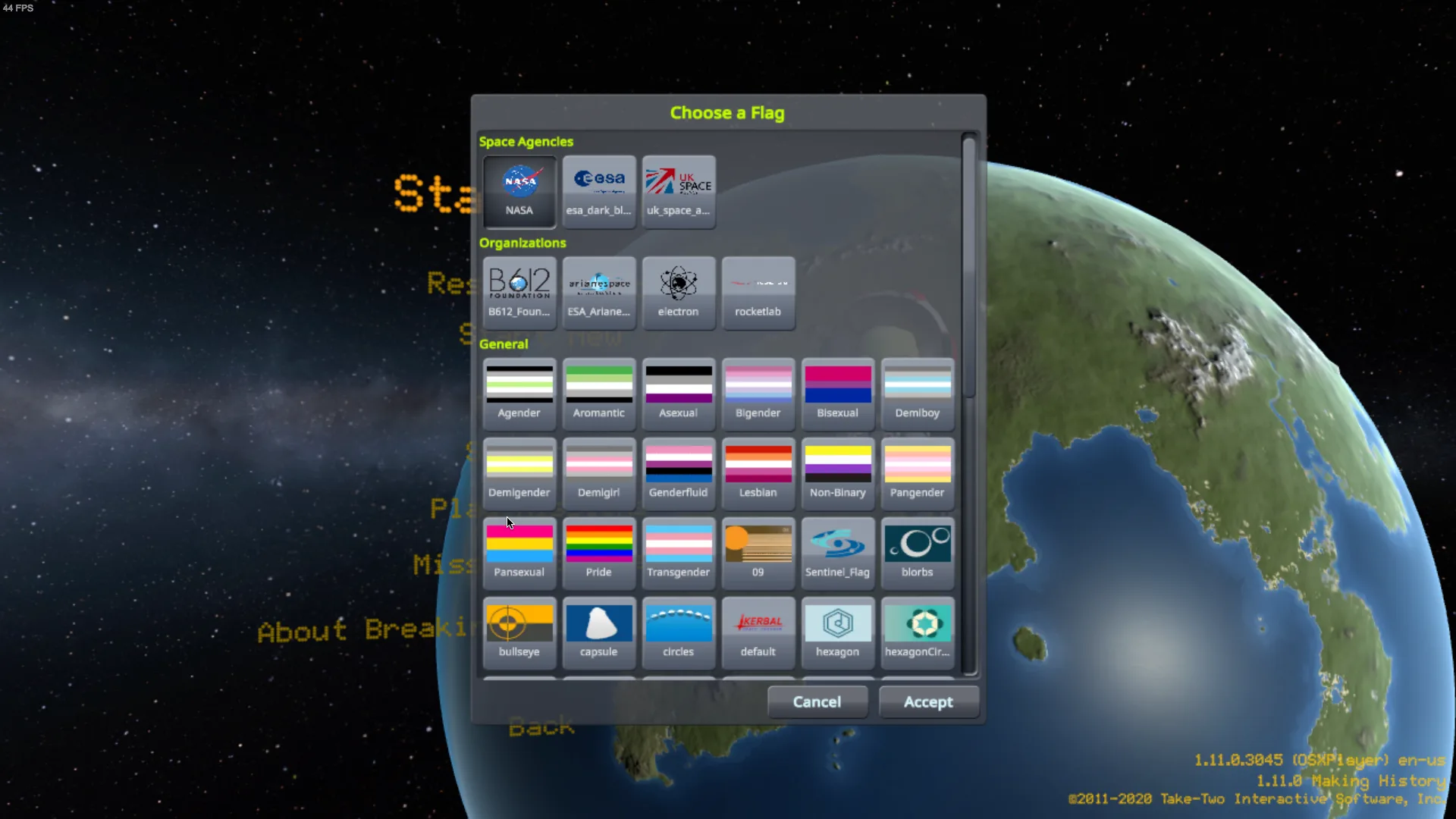Select the hexagon flag
Image resolution: width=1456 pixels, height=819 pixels.
838,633
